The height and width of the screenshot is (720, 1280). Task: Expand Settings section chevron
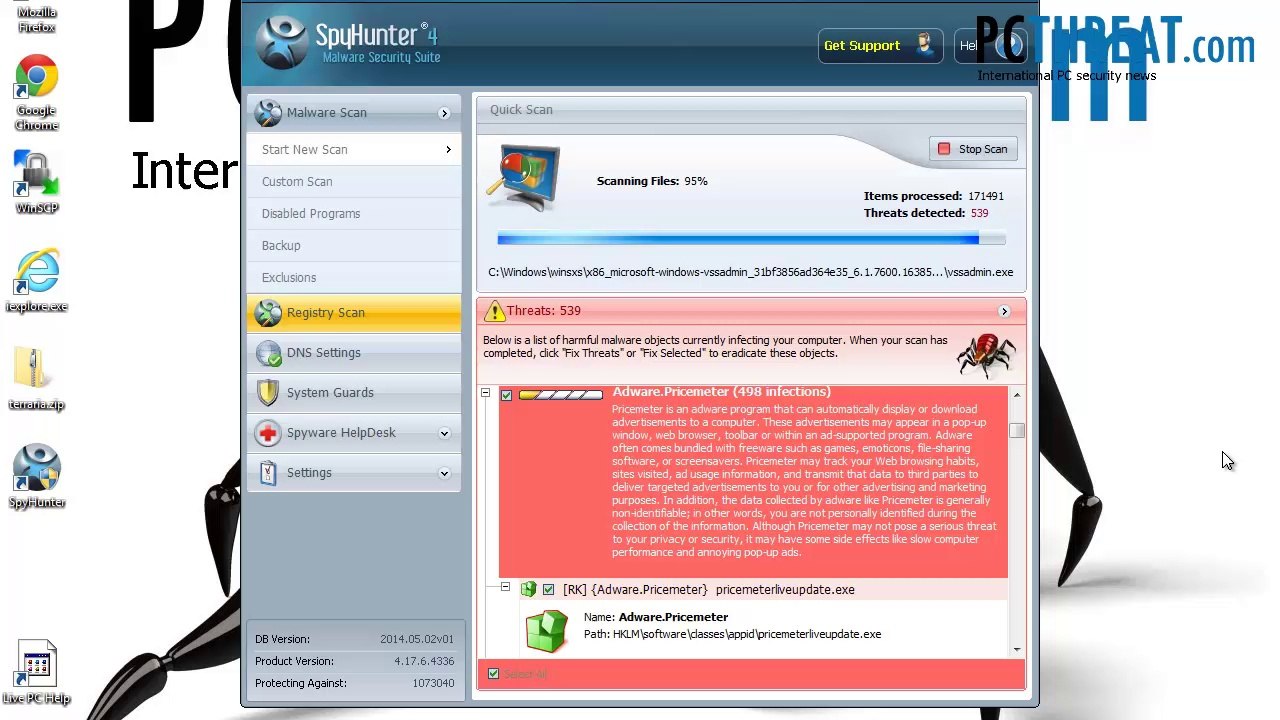coord(444,473)
